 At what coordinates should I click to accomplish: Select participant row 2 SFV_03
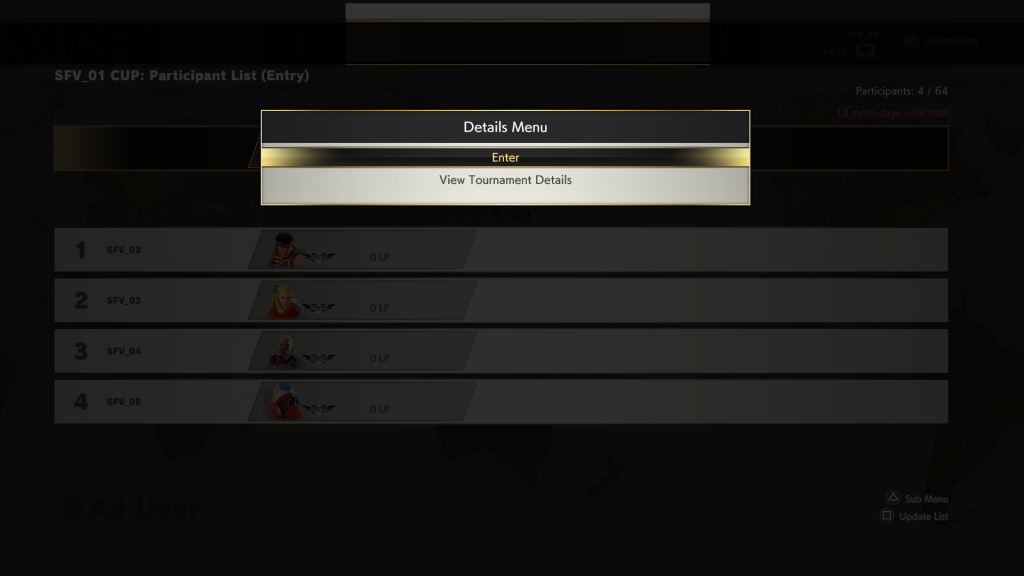(x=501, y=300)
